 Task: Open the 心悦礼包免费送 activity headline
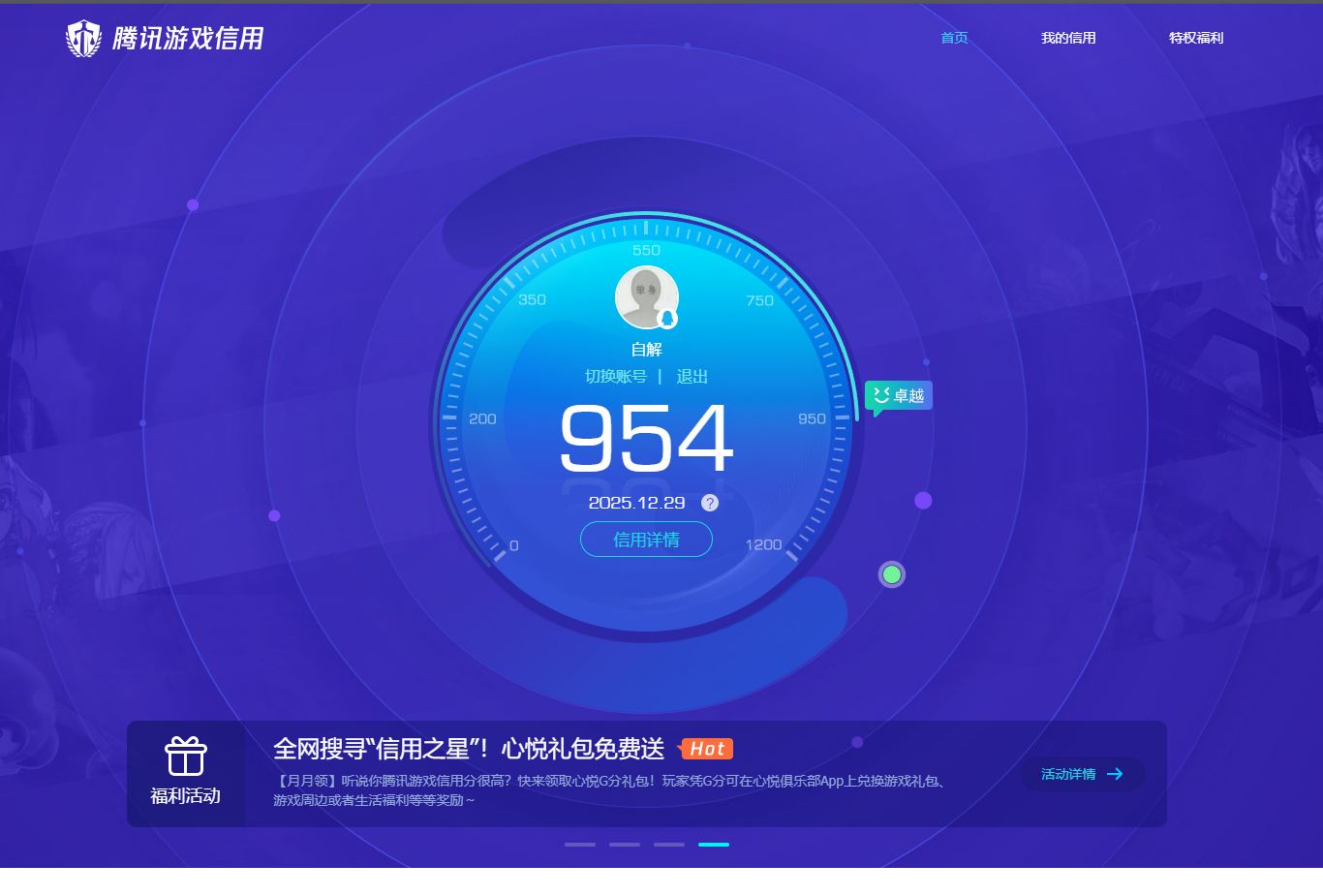[x=470, y=748]
